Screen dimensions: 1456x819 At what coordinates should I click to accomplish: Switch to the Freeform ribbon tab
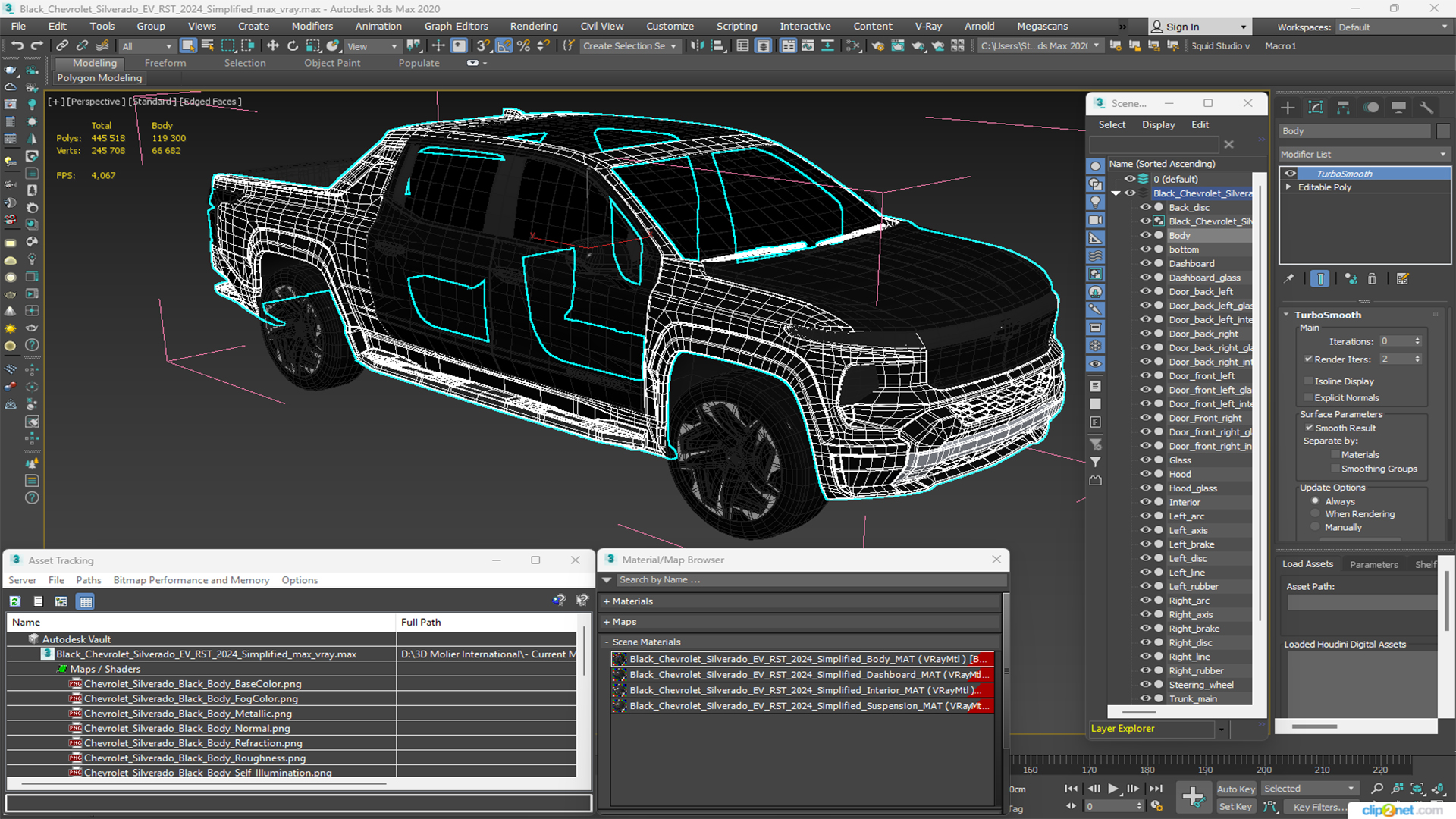point(165,63)
